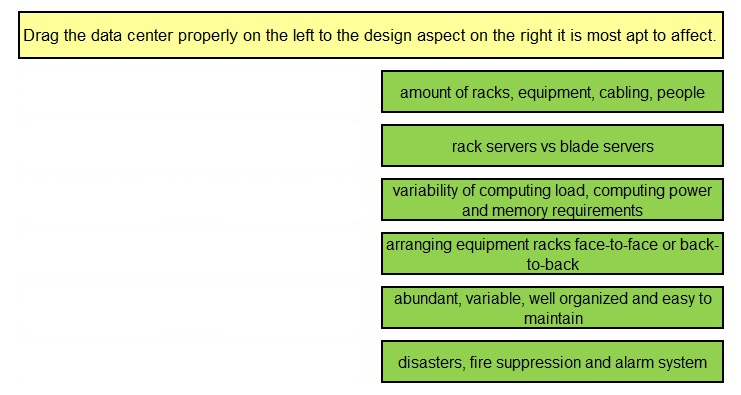This screenshot has width=741, height=395.
Task: Click 'computing power' text in the third box
Action: pyautogui.click(x=652, y=191)
